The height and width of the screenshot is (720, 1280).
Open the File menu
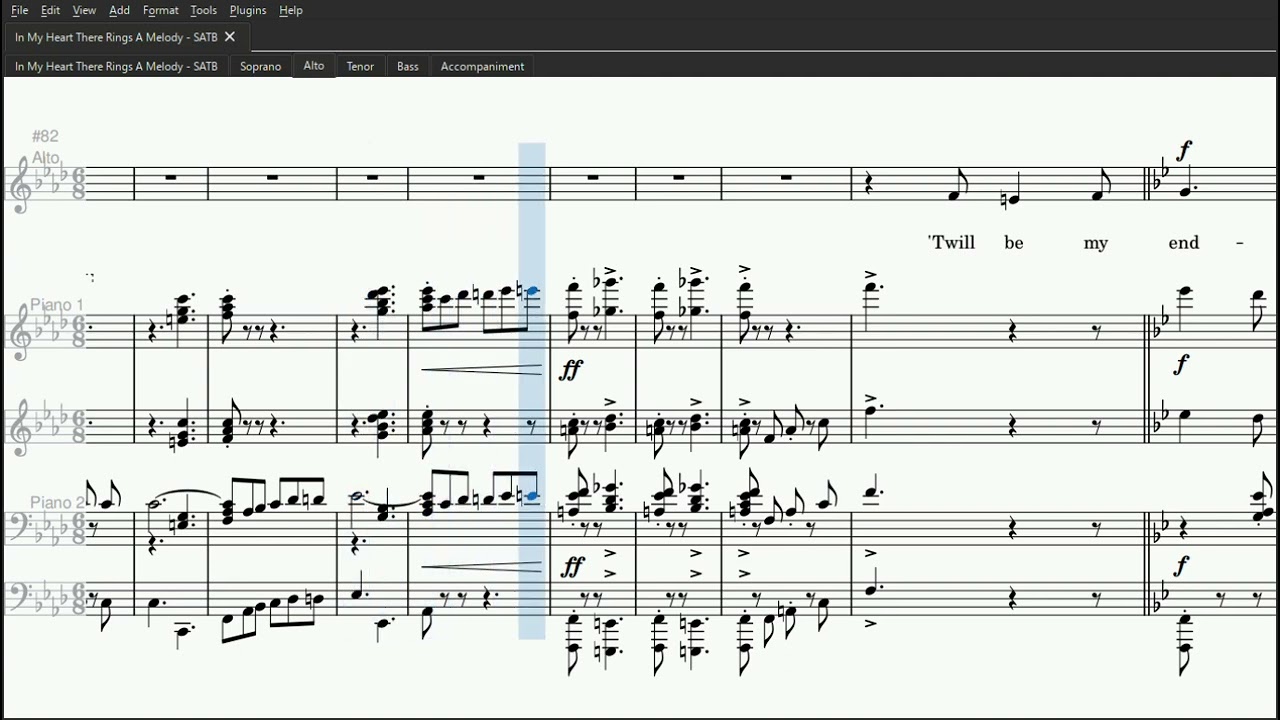[19, 10]
